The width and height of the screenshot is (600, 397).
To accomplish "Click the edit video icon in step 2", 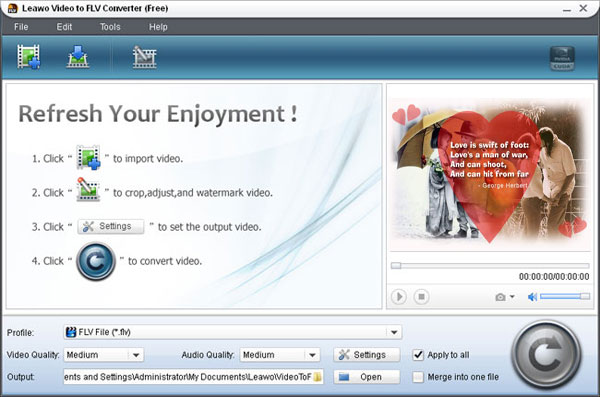I will point(88,190).
